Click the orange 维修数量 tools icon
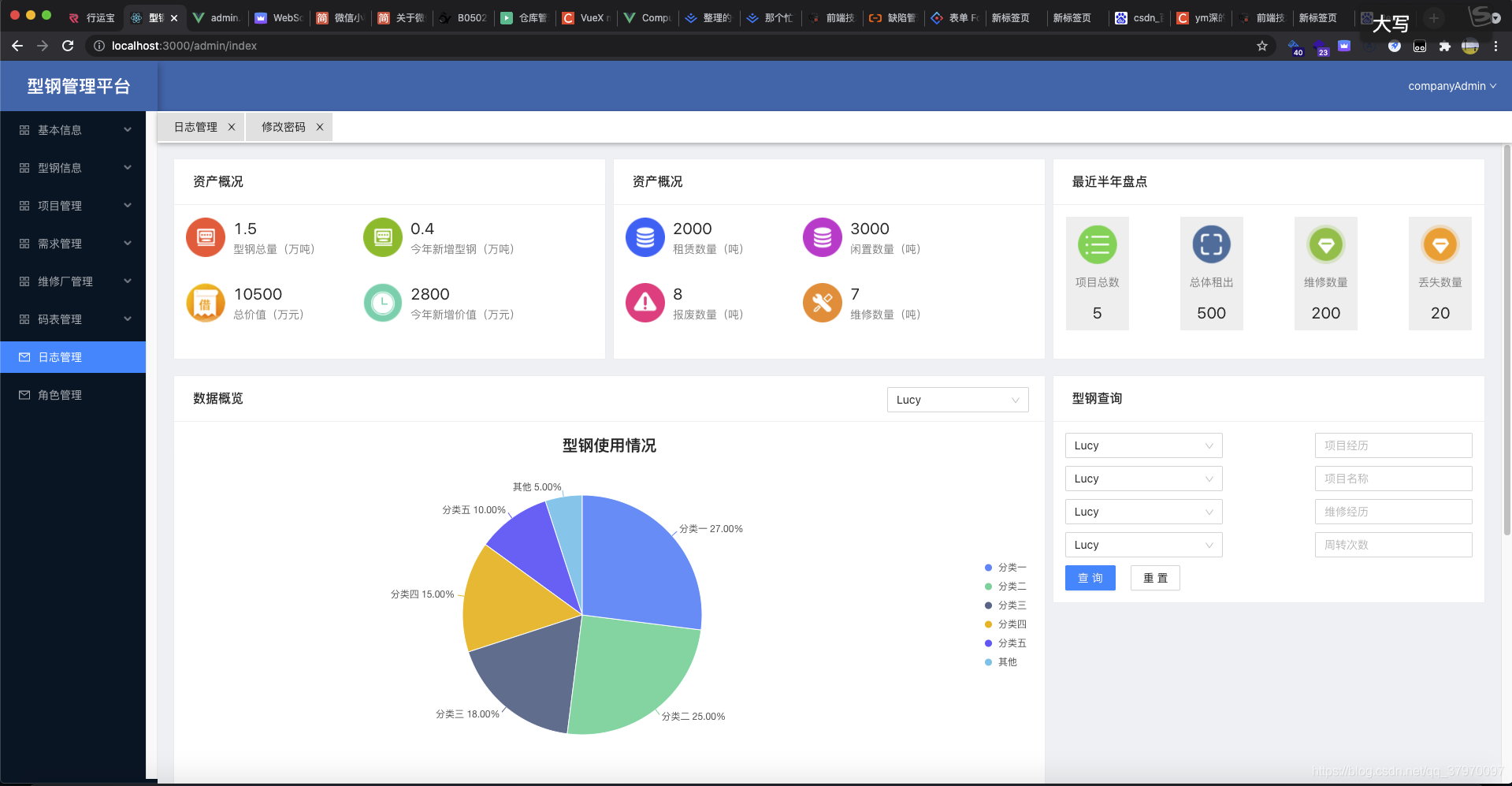 pos(822,303)
